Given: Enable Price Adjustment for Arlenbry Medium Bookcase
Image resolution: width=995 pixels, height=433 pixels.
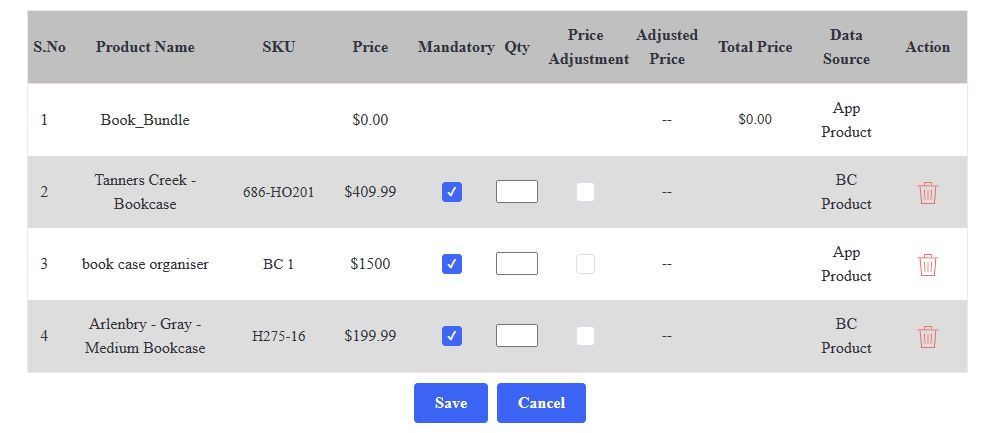Looking at the screenshot, I should [x=585, y=335].
